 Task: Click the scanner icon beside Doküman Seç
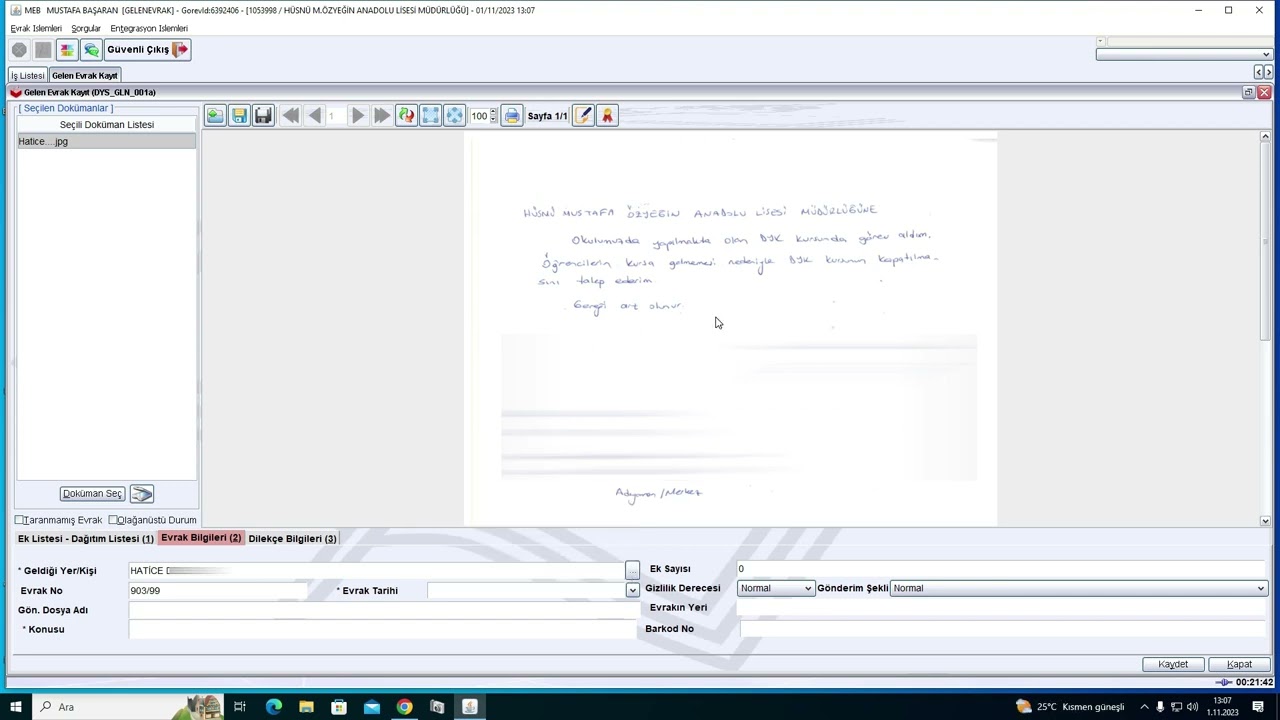pyautogui.click(x=141, y=494)
